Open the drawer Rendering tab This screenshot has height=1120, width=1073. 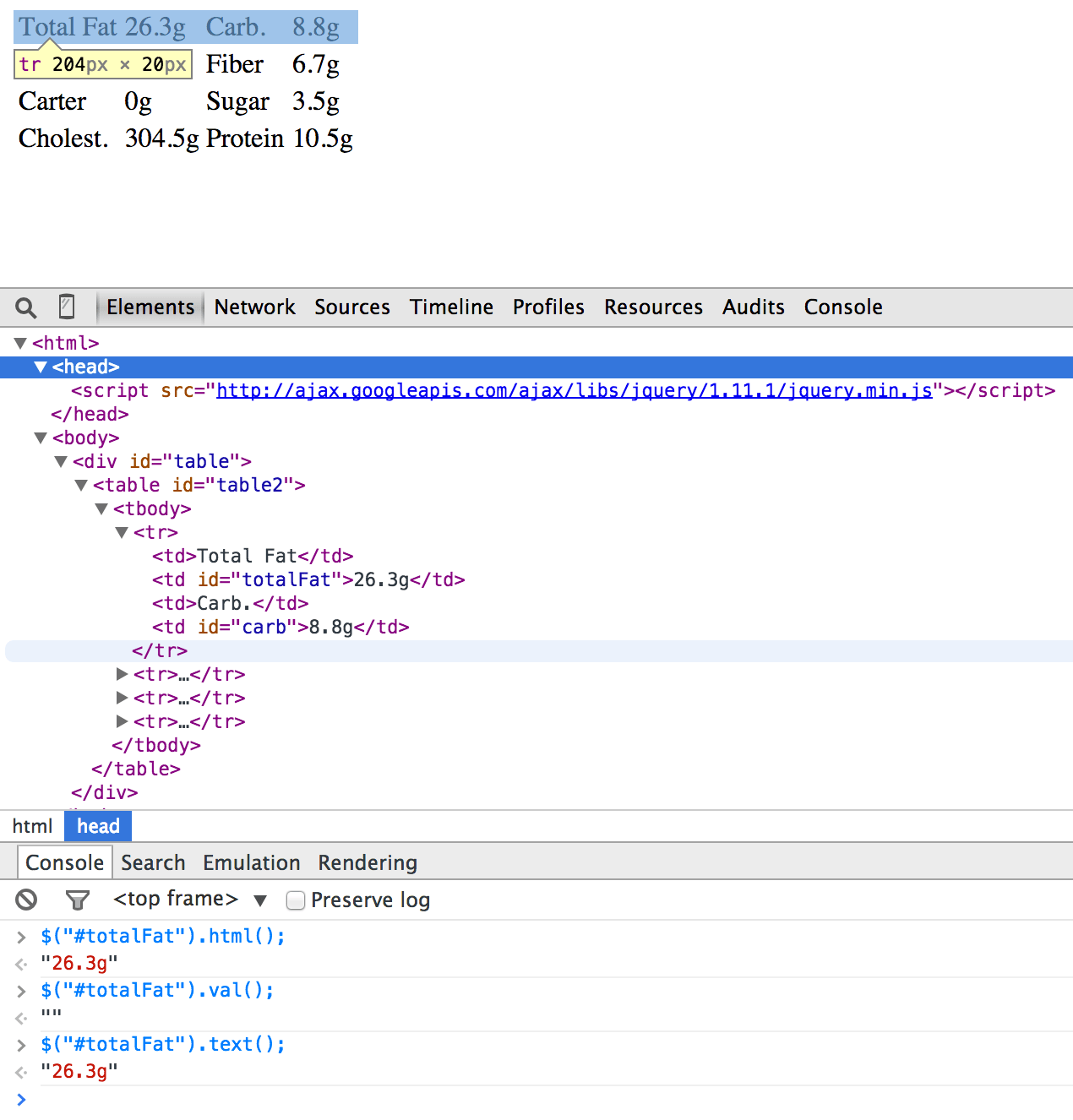click(x=368, y=862)
